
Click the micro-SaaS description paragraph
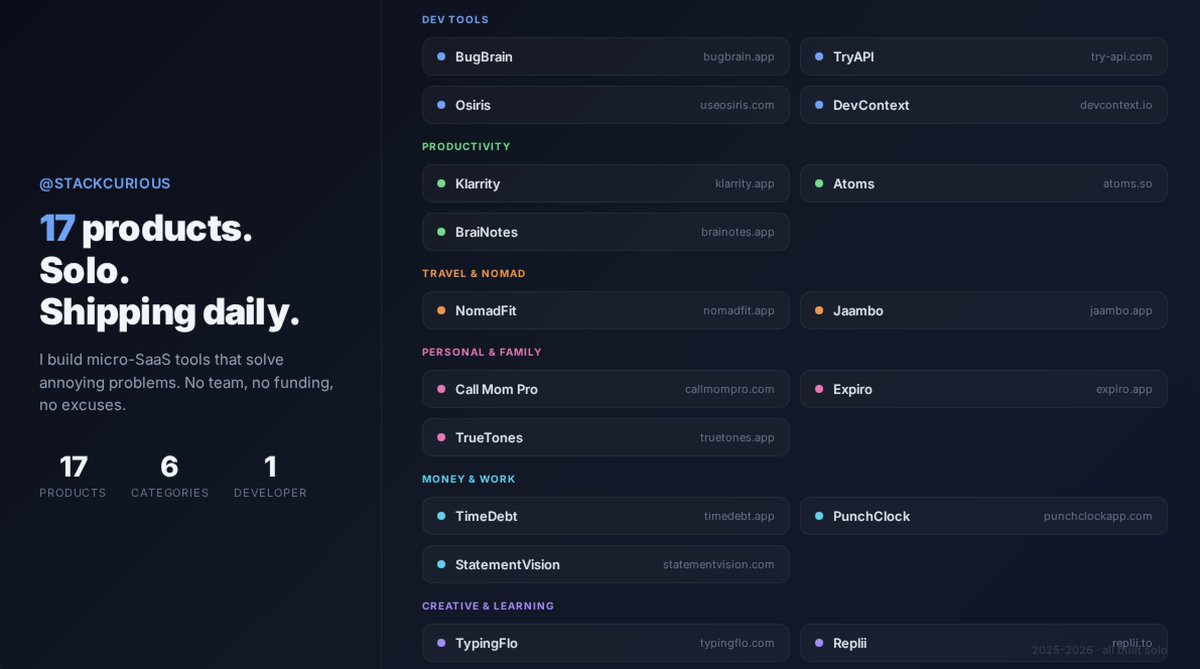coord(187,382)
